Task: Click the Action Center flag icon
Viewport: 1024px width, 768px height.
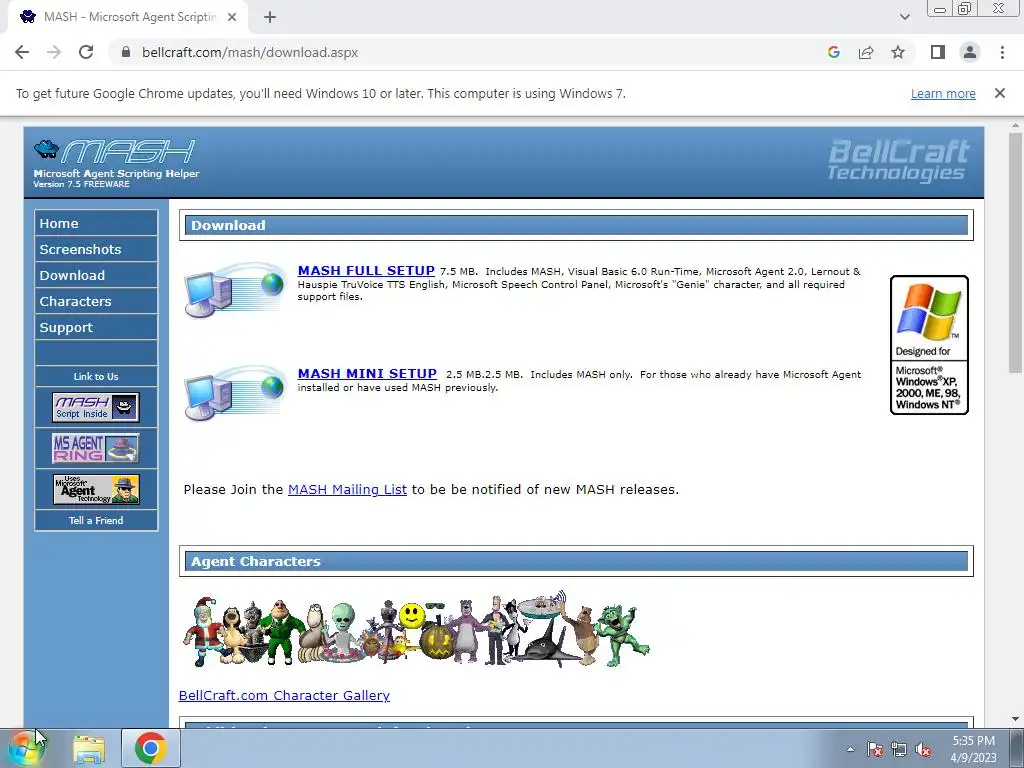Action: [874, 750]
